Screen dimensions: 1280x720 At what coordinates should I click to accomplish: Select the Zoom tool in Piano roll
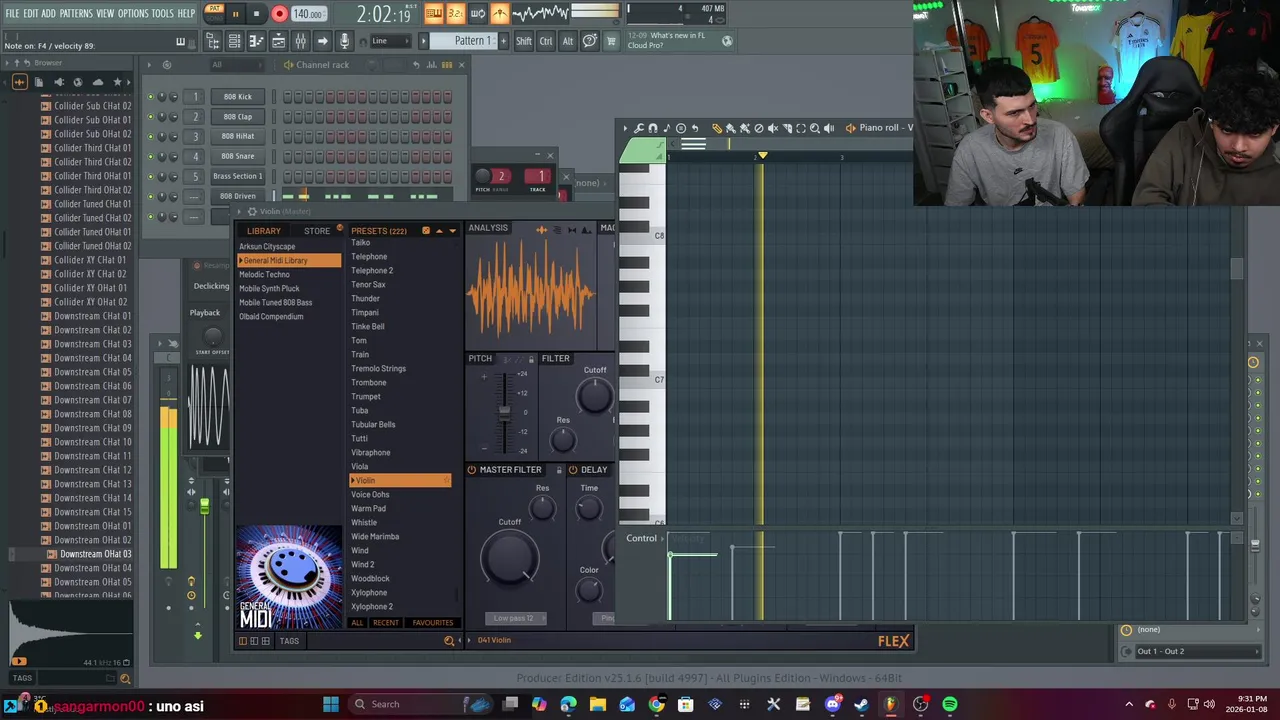tap(815, 128)
